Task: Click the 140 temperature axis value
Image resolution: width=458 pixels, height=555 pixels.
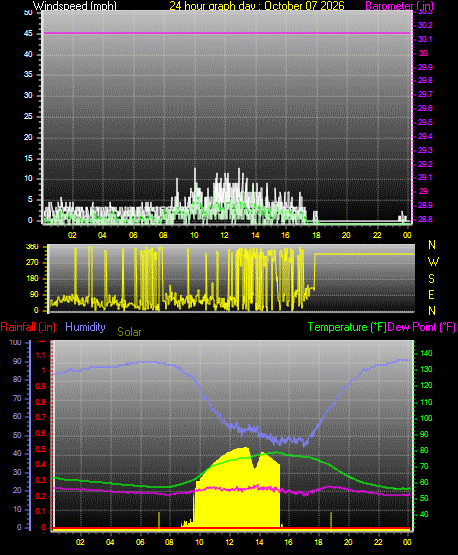Action: point(426,353)
